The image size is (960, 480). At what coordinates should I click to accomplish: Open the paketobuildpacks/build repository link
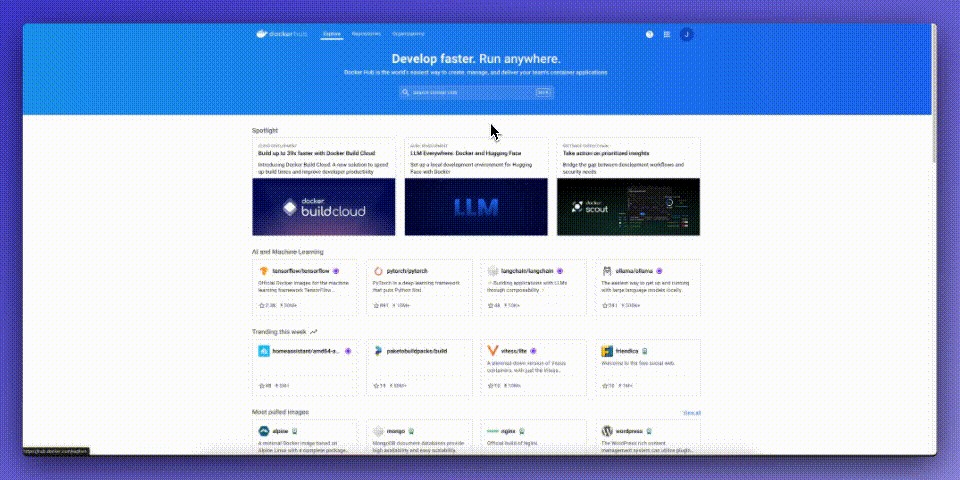417,351
